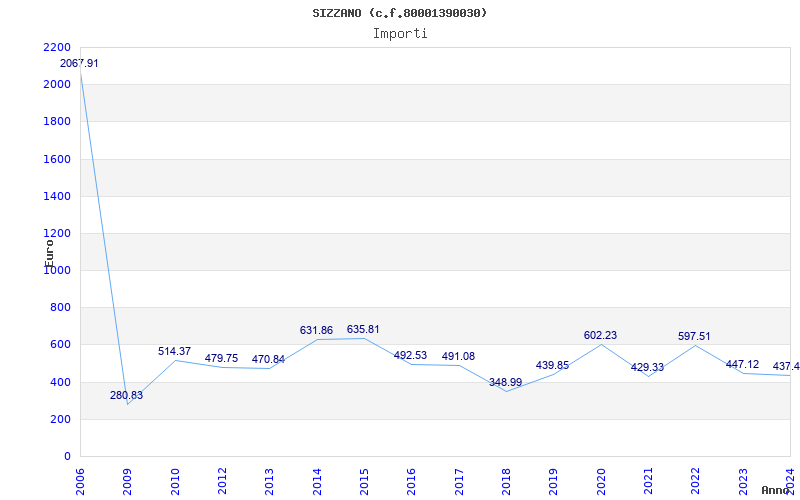Click the 2018 year label

tap(506, 482)
